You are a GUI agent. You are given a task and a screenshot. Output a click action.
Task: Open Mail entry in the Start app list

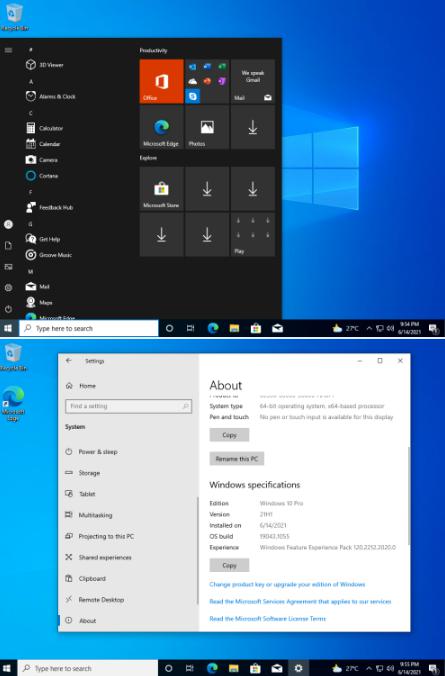coord(38,286)
